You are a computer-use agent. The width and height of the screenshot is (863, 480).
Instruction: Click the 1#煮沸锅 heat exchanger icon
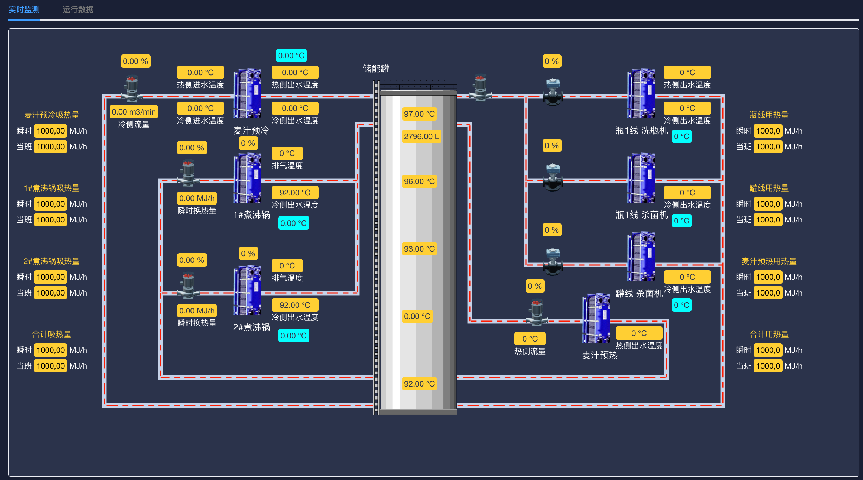pyautogui.click(x=247, y=178)
